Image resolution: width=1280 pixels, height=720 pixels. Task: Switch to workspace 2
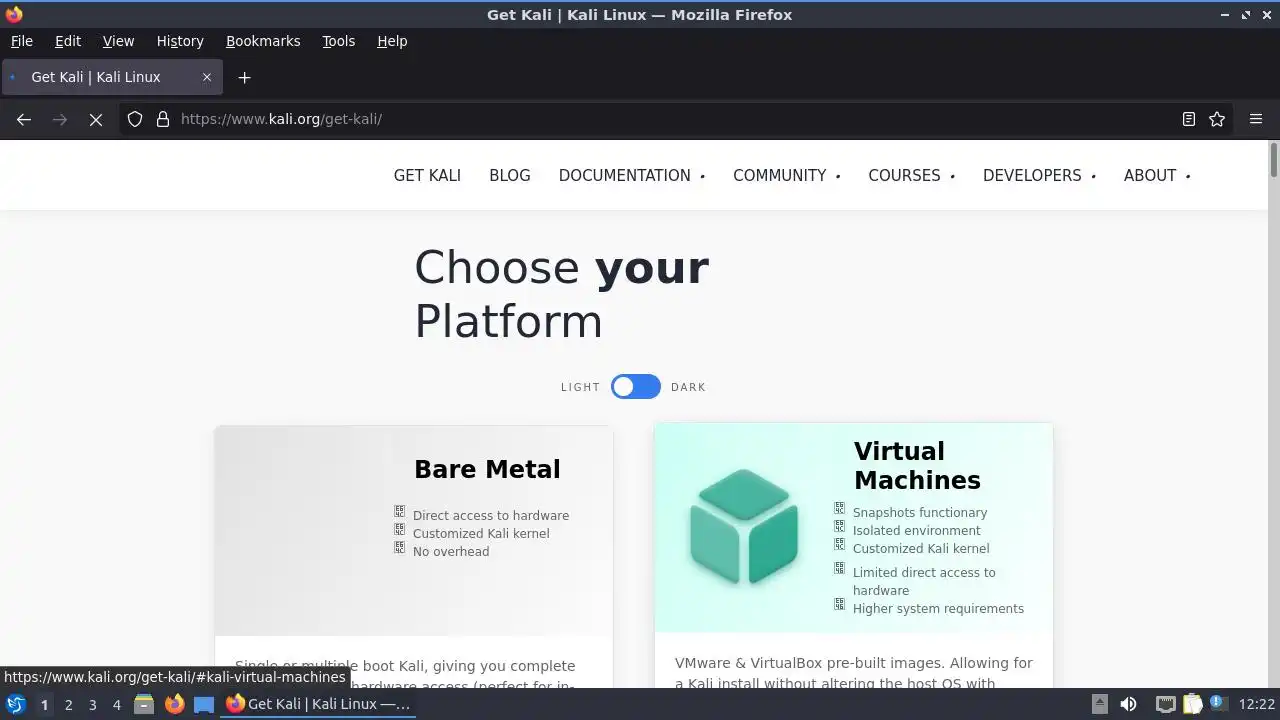click(x=68, y=704)
